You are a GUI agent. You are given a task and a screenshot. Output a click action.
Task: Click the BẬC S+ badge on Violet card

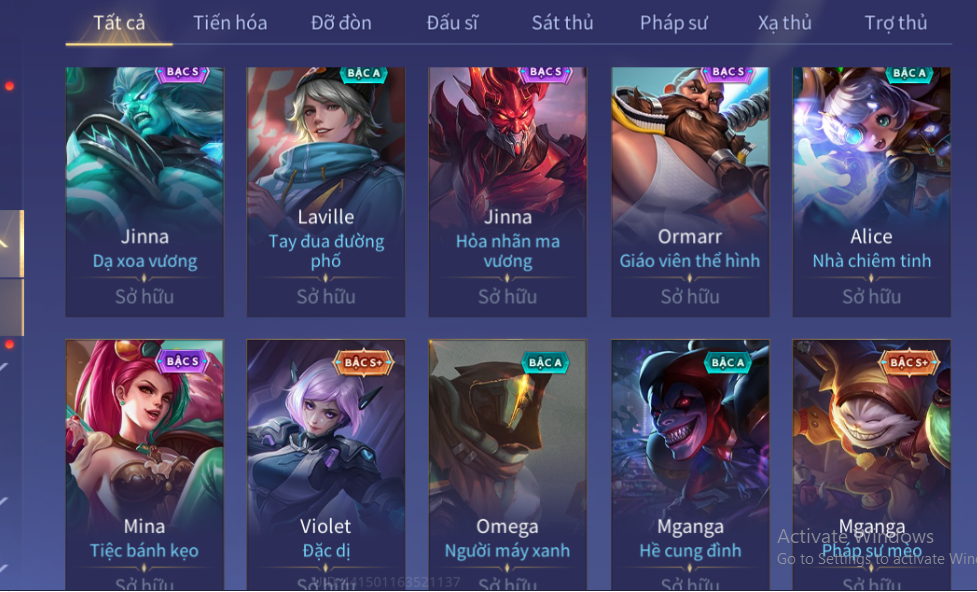tap(363, 362)
